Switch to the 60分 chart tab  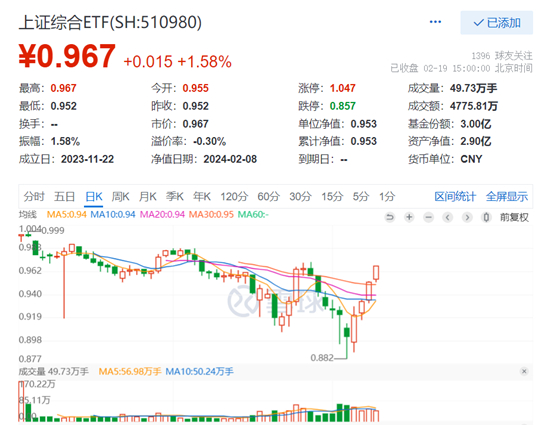[269, 196]
